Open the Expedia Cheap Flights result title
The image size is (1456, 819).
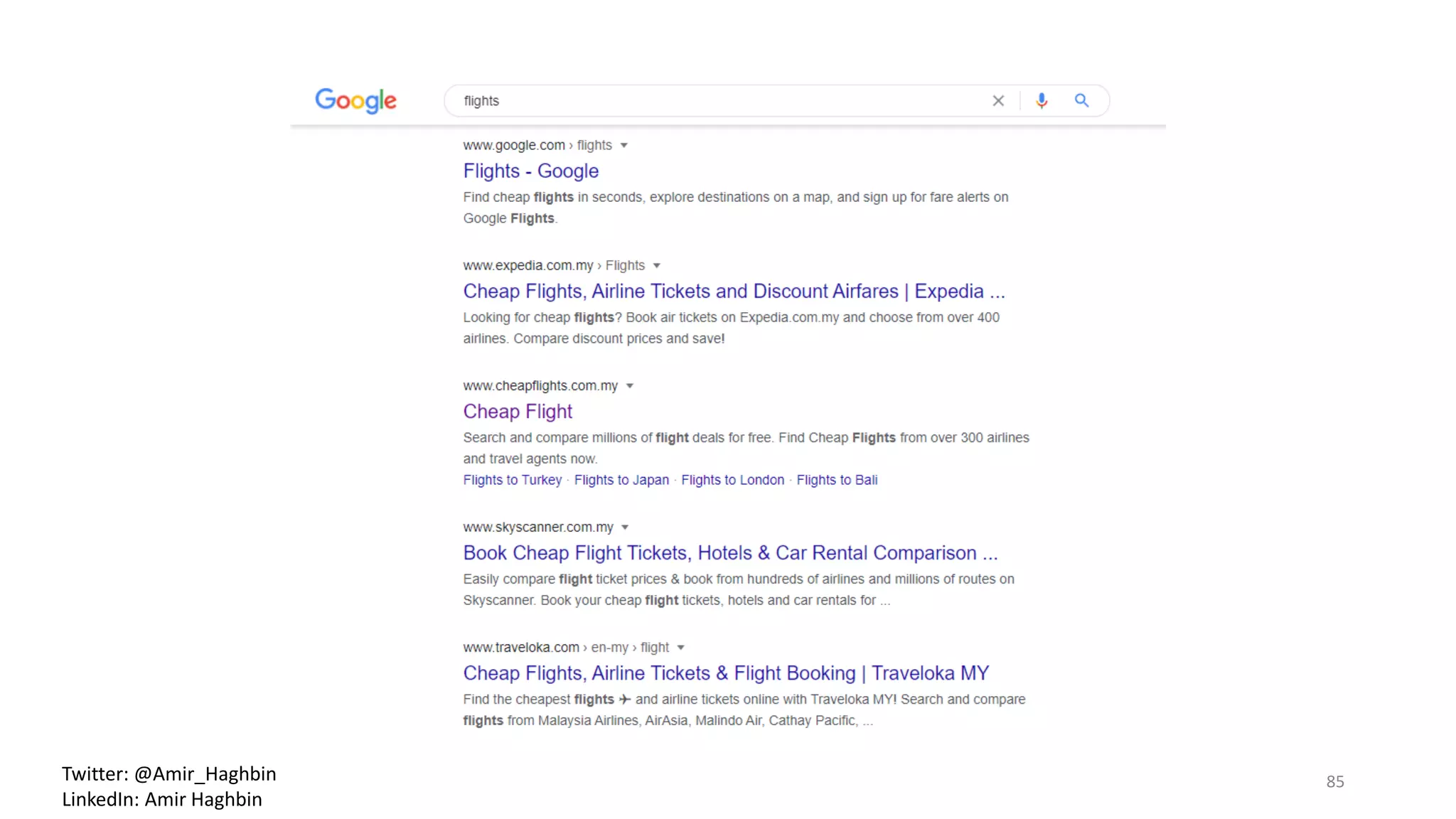pos(734,291)
